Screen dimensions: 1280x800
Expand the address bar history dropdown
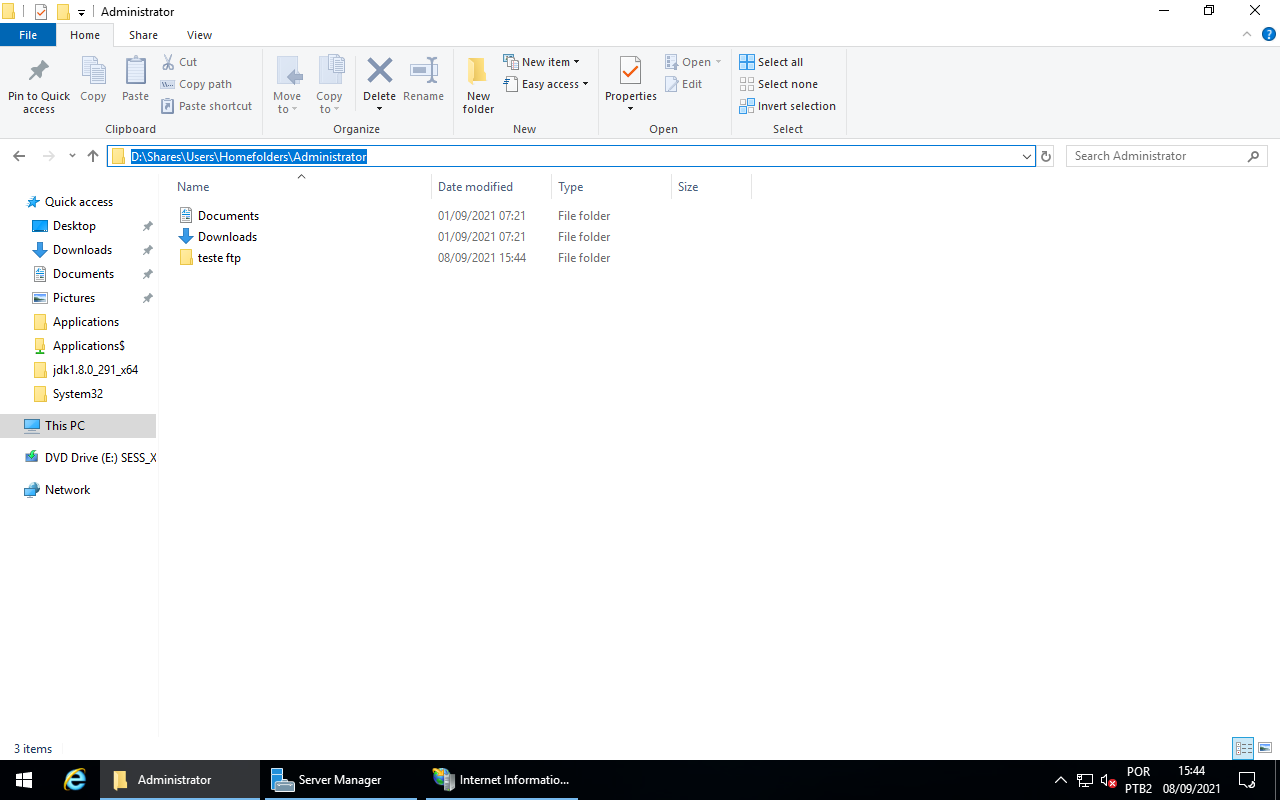(x=1026, y=156)
